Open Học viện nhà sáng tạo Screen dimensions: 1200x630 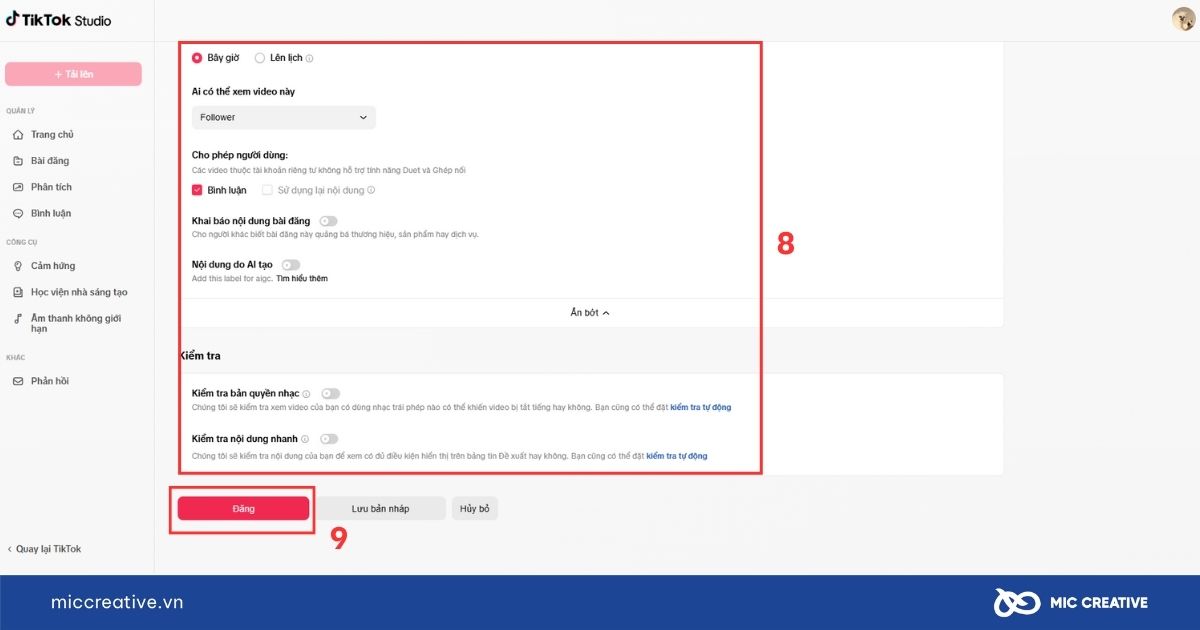(77, 292)
